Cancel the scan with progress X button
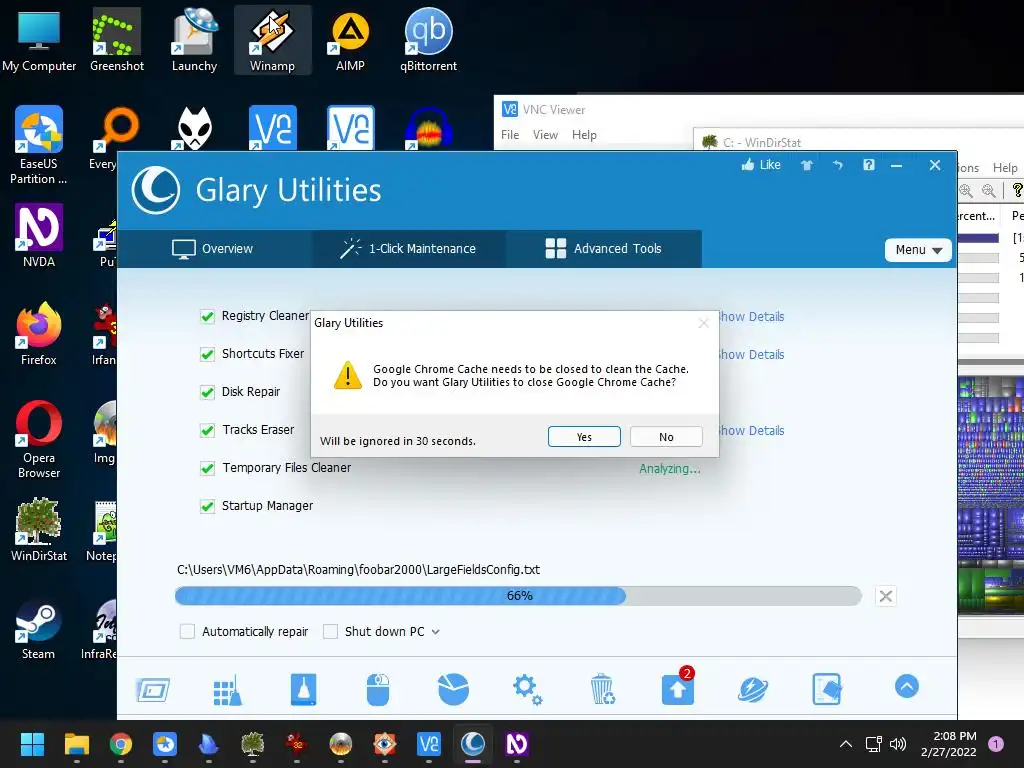 (886, 596)
